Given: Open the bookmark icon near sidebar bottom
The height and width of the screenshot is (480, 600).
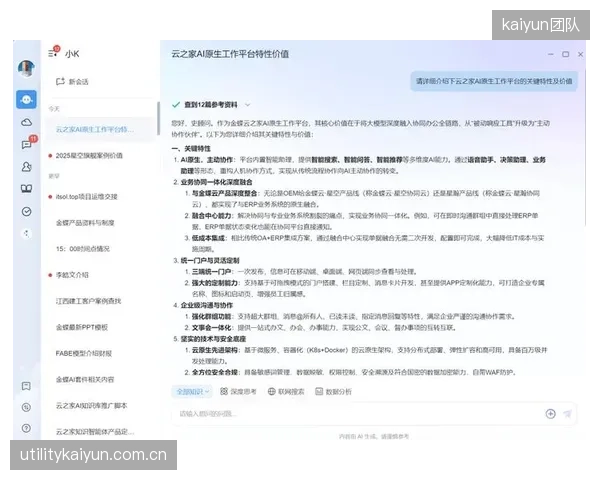Looking at the screenshot, I should pos(26,386).
